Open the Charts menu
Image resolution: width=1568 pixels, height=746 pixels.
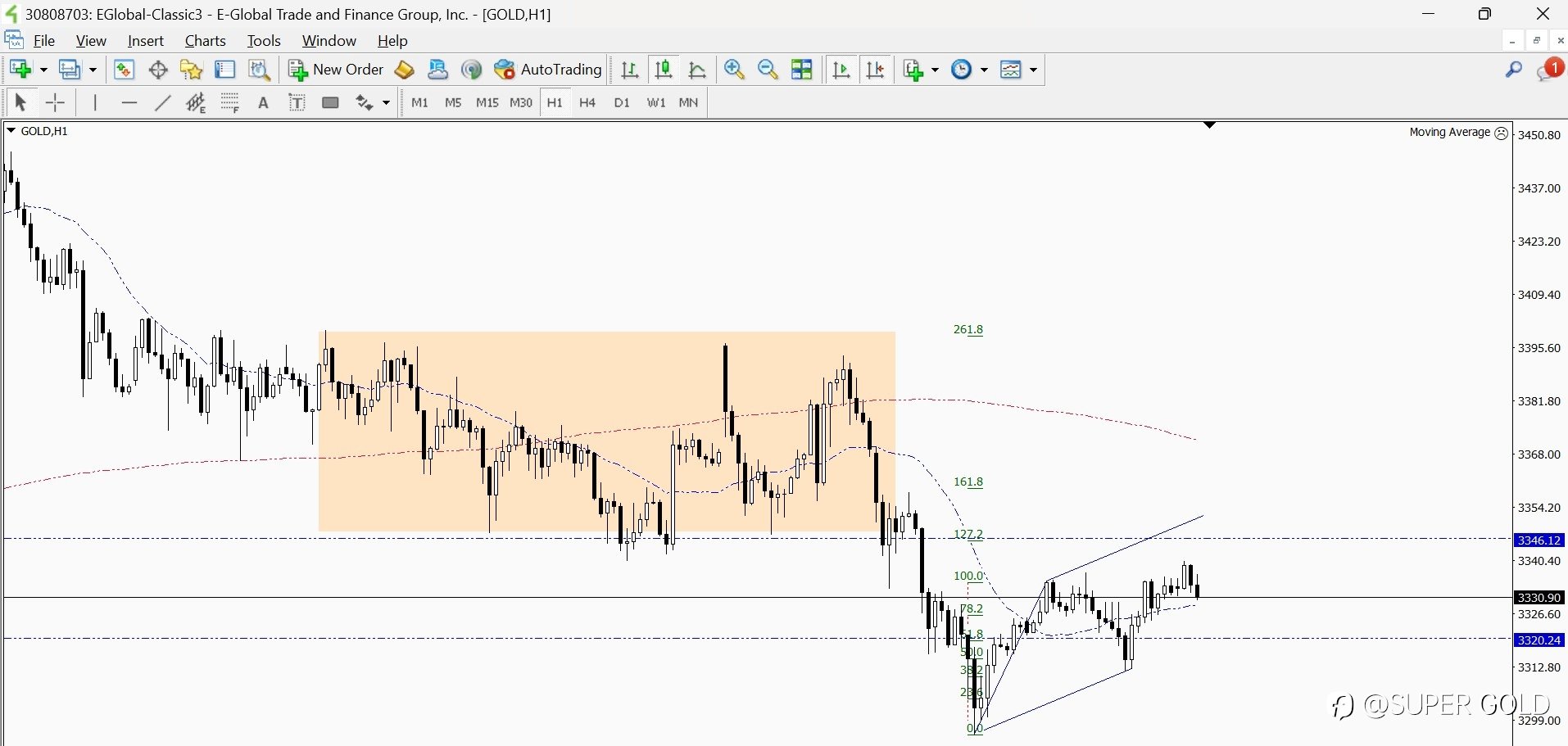click(205, 40)
